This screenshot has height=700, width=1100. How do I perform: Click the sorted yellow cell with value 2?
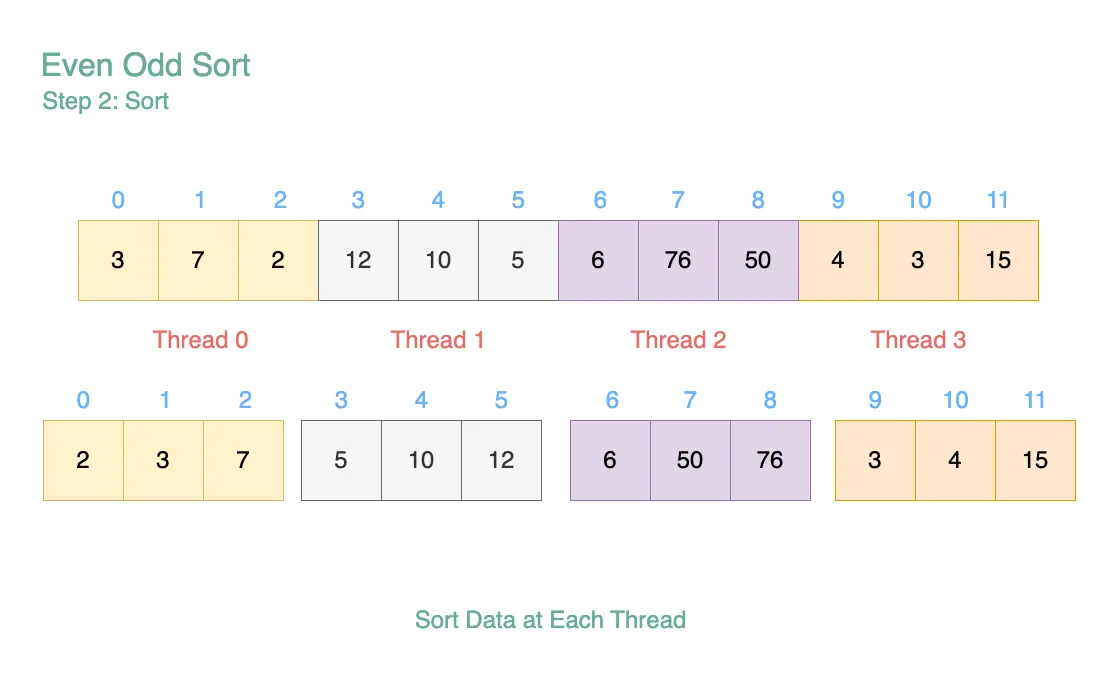click(x=83, y=461)
